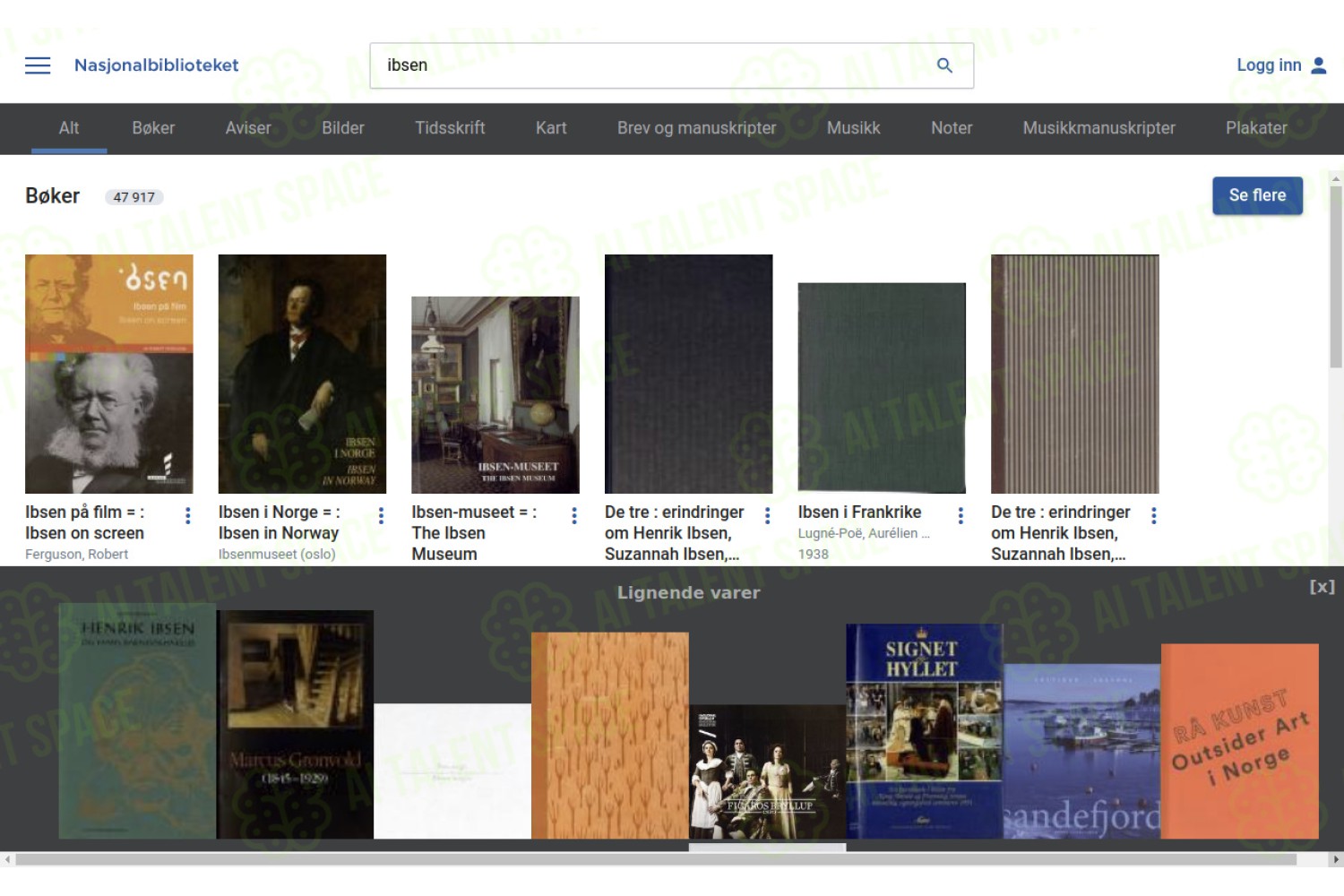Image resolution: width=1344 pixels, height=896 pixels.
Task: Click the Se flere button
Action: (x=1257, y=195)
